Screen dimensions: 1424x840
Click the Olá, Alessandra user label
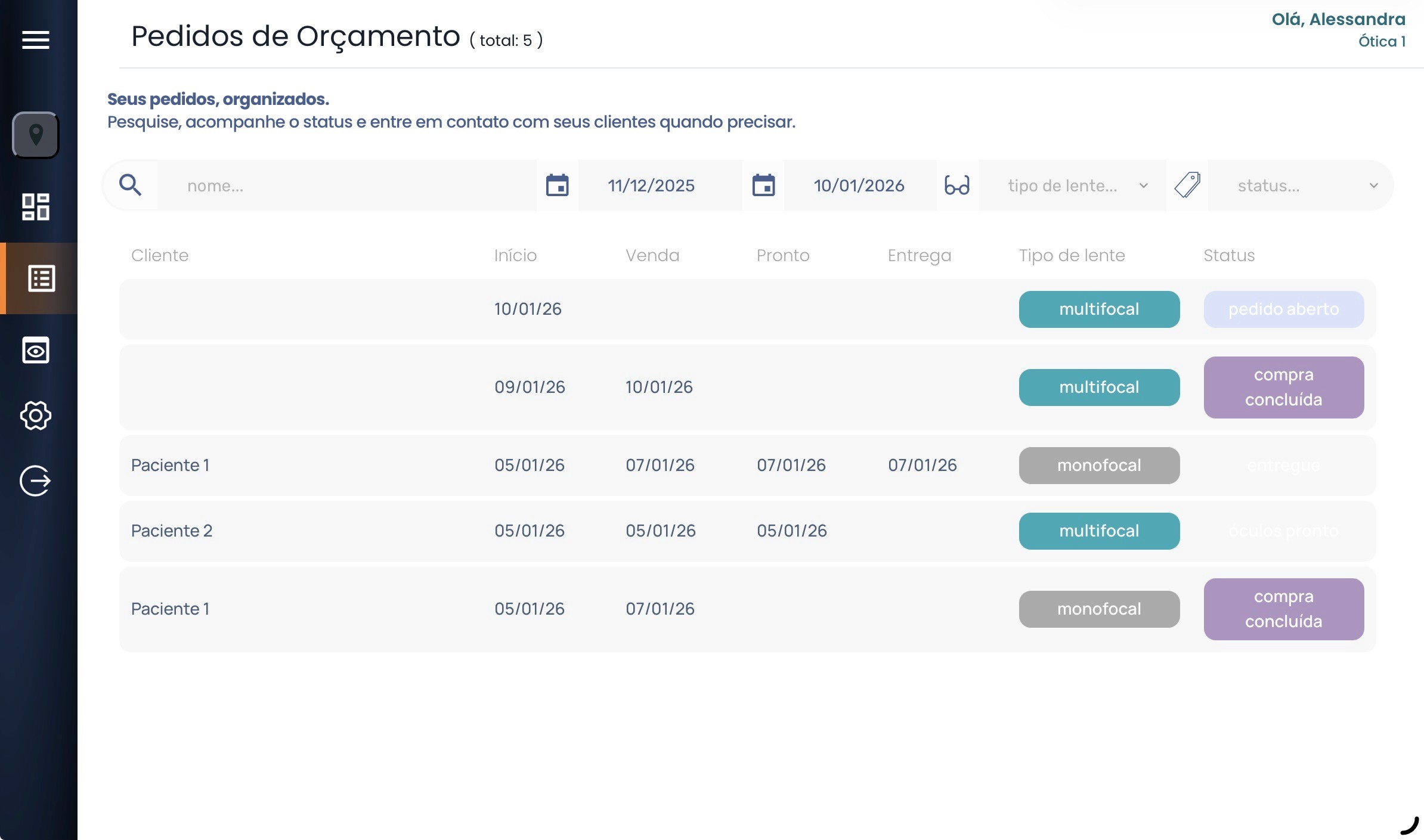click(x=1338, y=19)
